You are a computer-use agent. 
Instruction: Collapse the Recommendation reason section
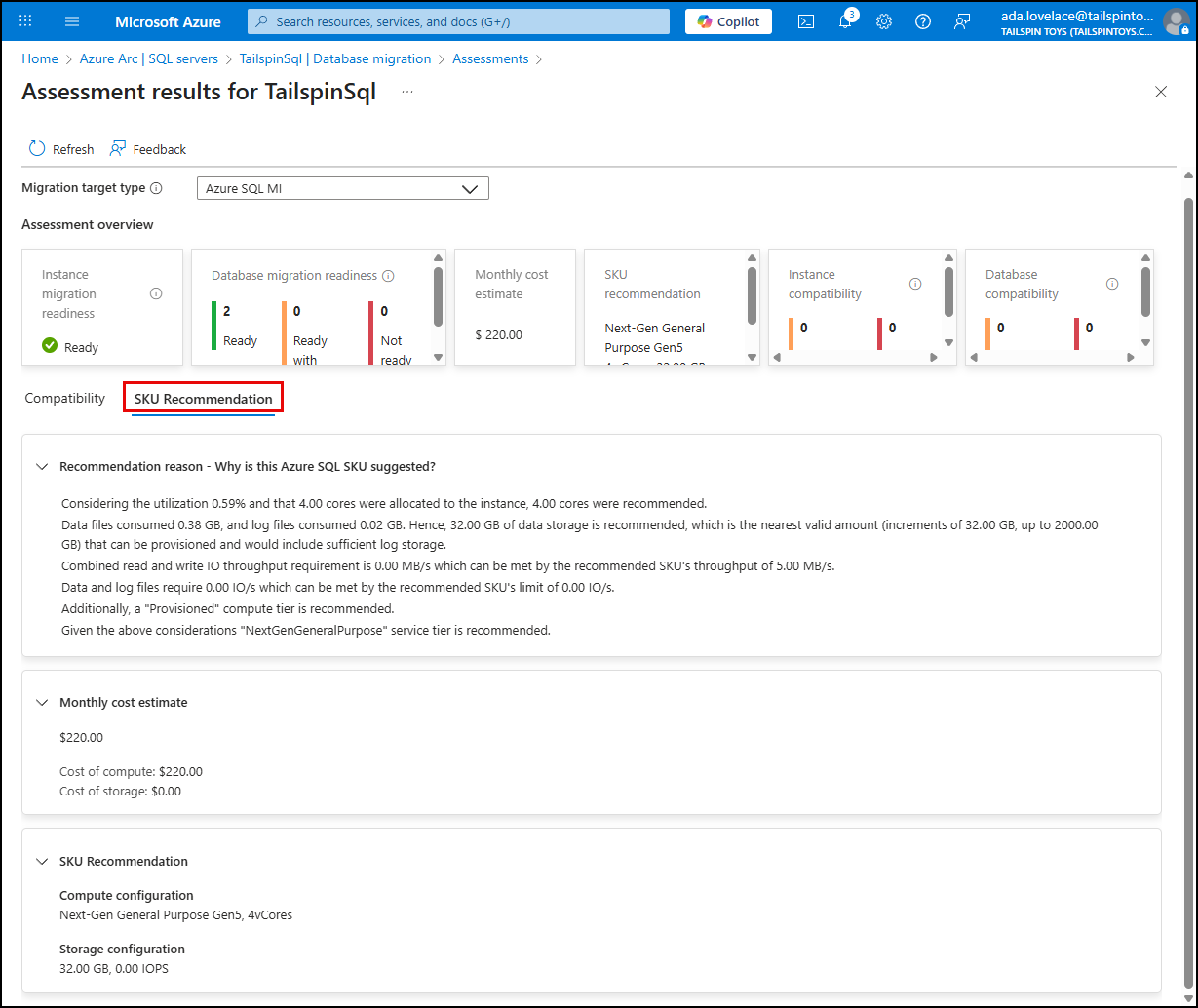pos(42,466)
